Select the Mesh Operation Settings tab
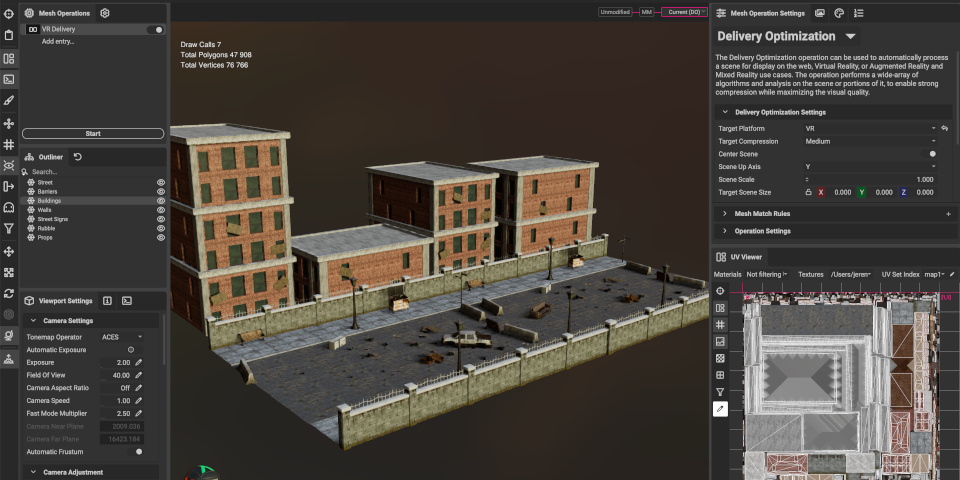The height and width of the screenshot is (480, 960). 767,13
